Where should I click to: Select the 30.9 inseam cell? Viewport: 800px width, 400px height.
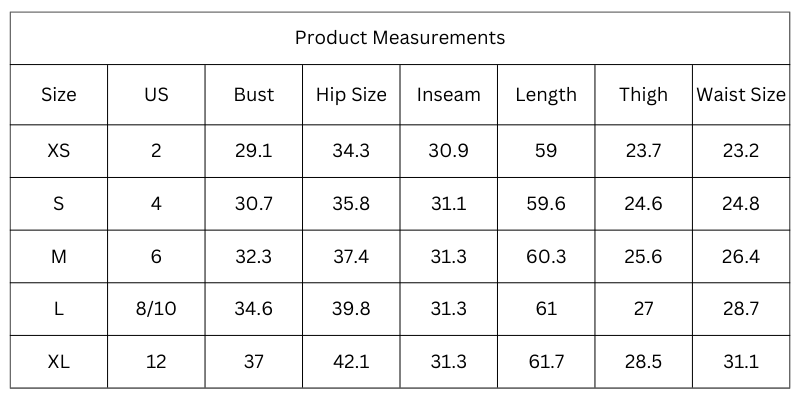click(x=448, y=151)
